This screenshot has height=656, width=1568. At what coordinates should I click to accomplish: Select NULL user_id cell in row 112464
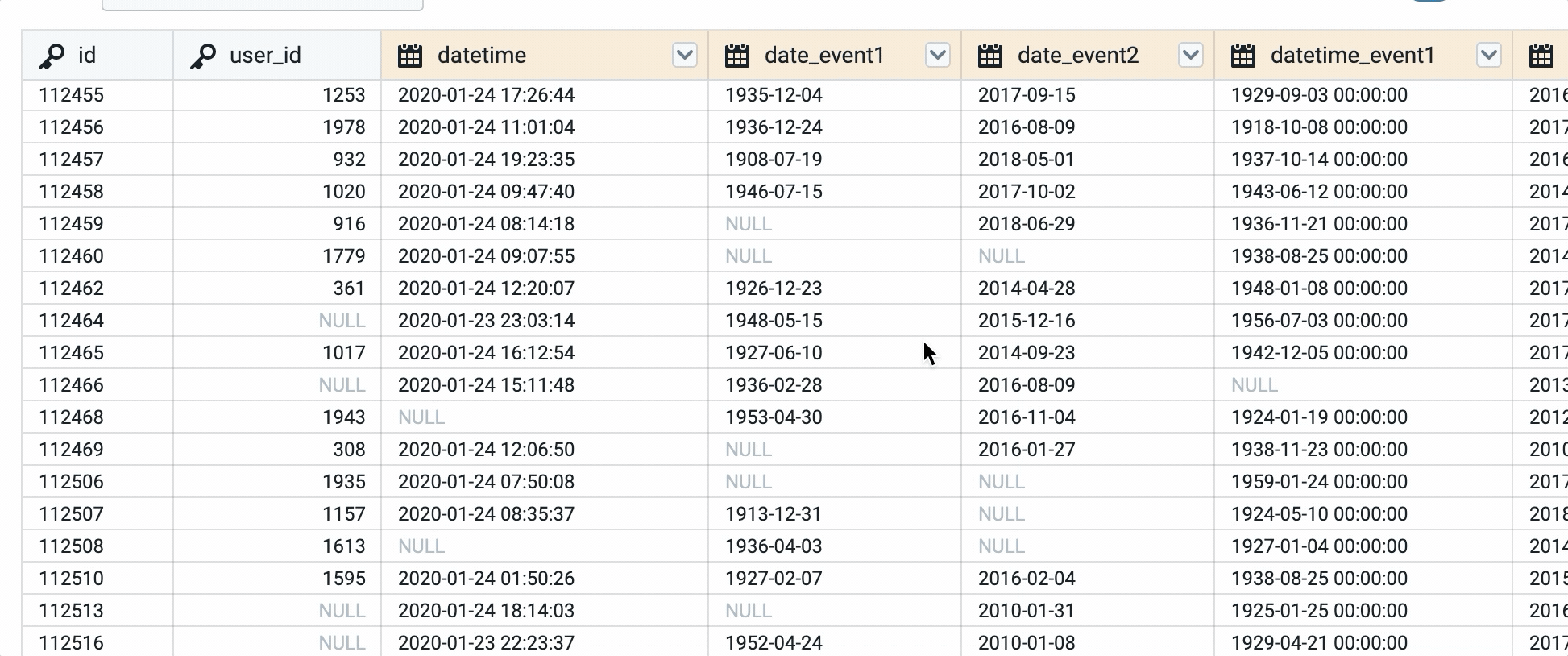click(277, 321)
